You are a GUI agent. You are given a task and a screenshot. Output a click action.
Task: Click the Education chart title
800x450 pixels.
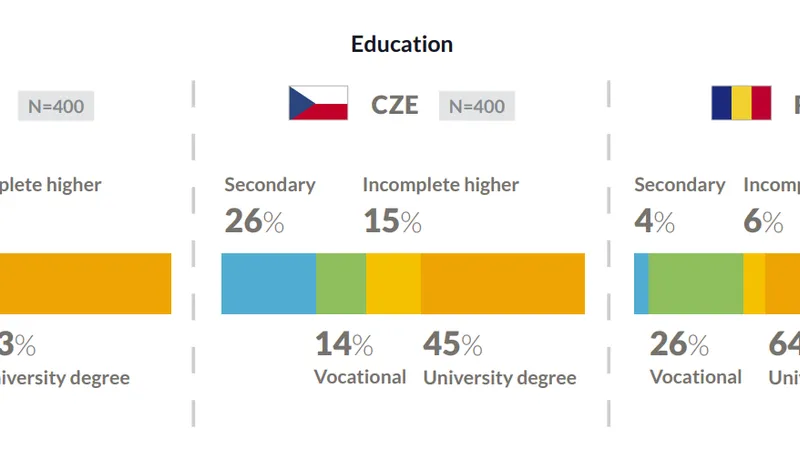tap(402, 44)
